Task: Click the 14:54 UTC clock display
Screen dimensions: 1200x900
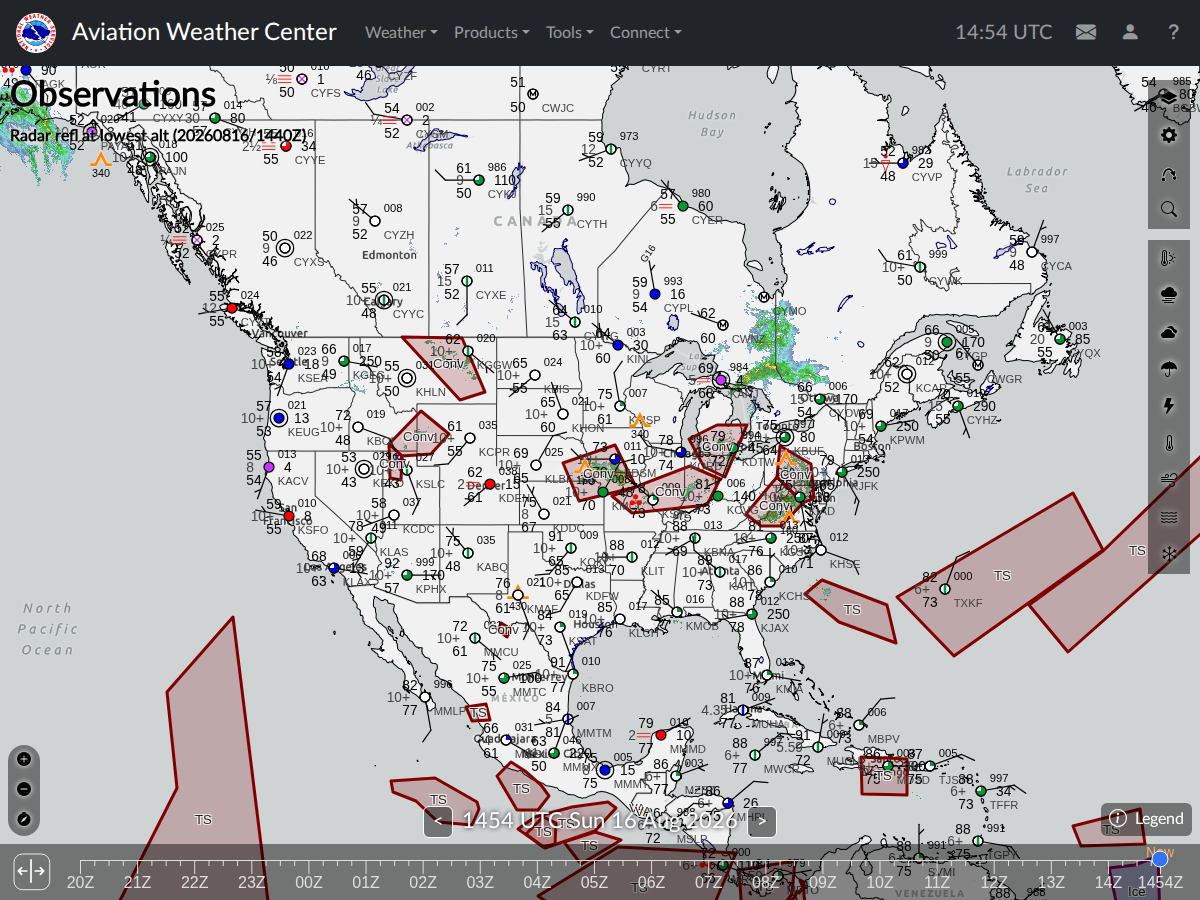Action: coord(1003,32)
